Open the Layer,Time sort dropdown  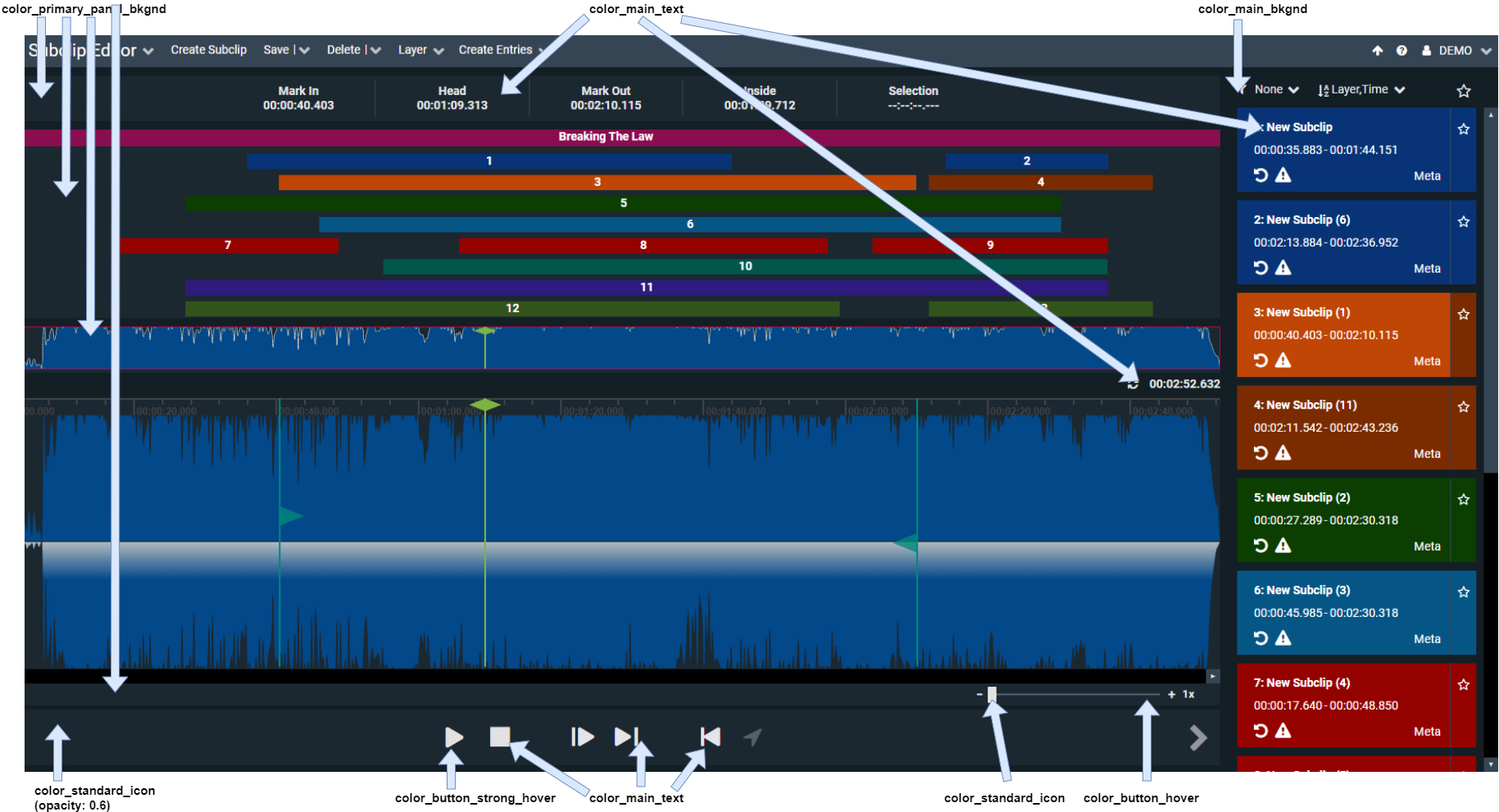click(1361, 89)
